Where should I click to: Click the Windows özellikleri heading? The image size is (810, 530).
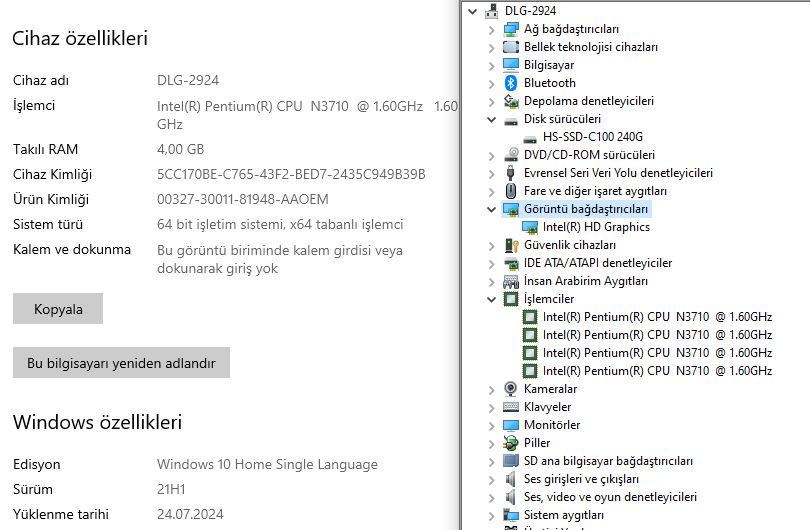(x=98, y=422)
